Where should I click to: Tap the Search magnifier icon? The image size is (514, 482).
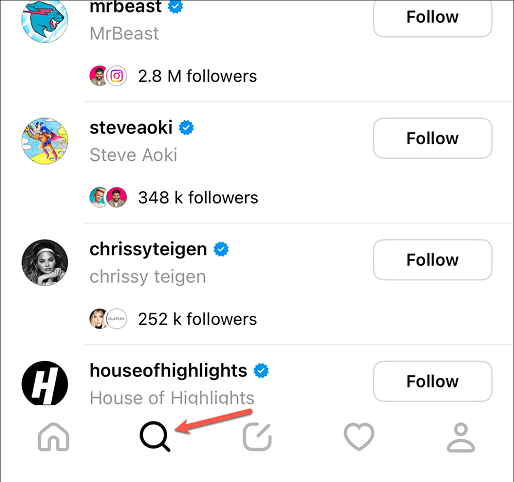[x=155, y=437]
